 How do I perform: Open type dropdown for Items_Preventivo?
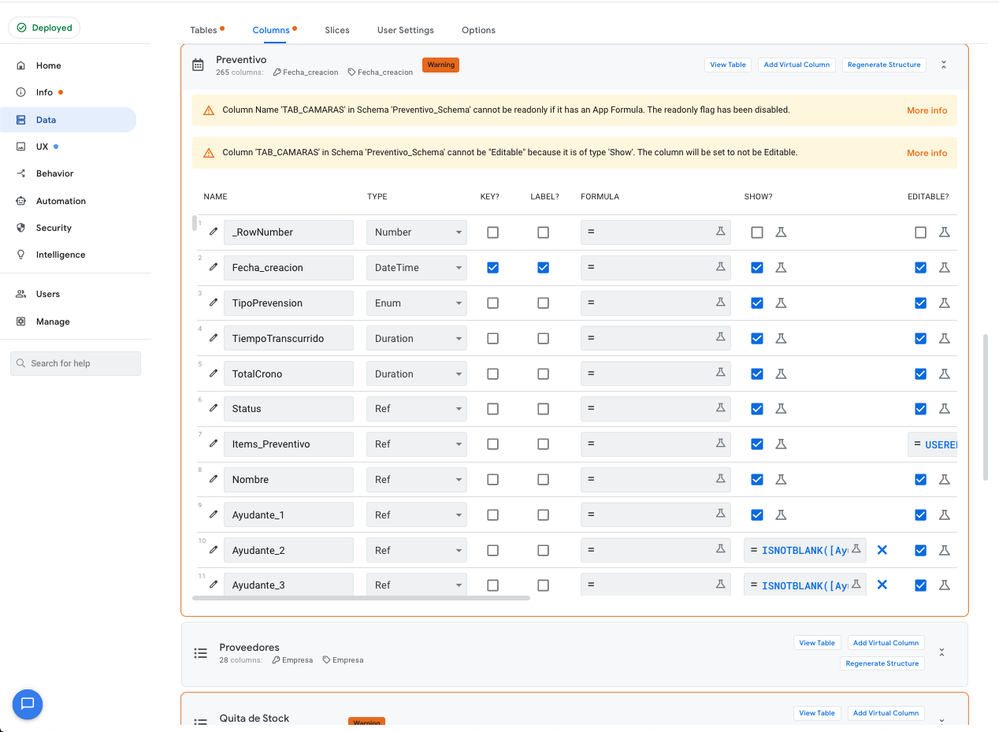point(417,444)
